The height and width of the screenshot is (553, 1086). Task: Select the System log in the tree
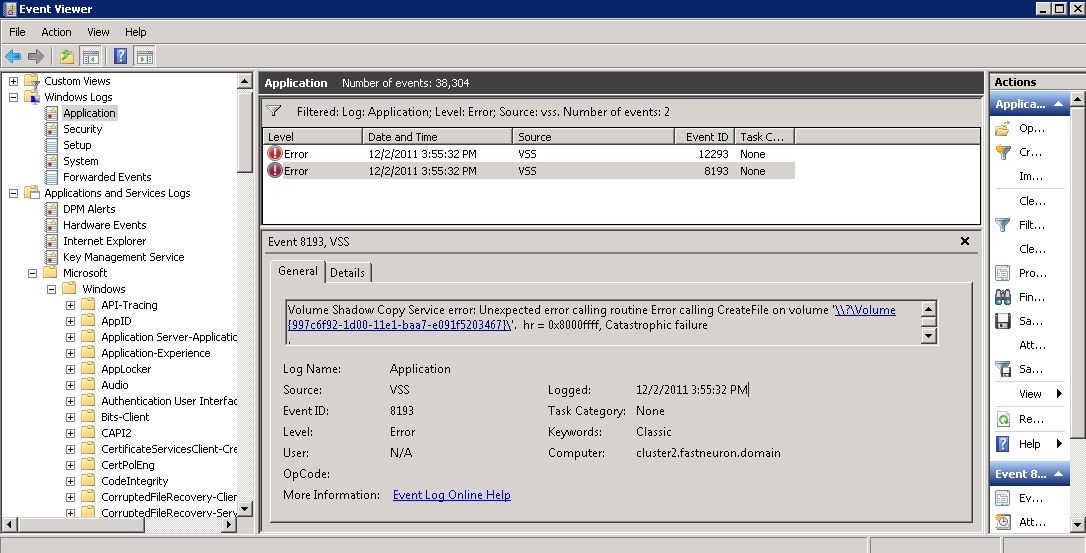pyautogui.click(x=80, y=161)
